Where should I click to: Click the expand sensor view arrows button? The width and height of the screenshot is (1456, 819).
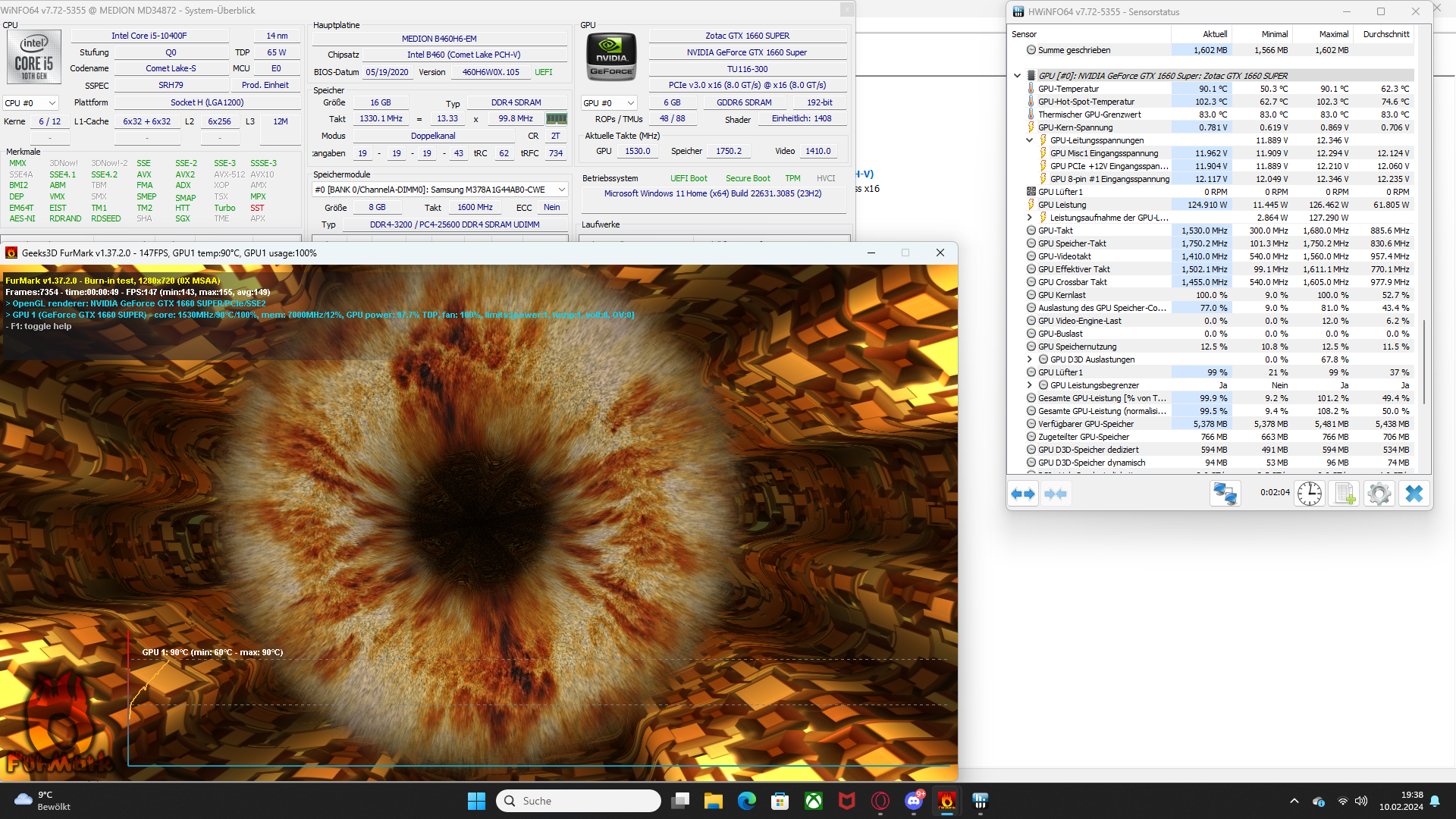tap(1023, 494)
